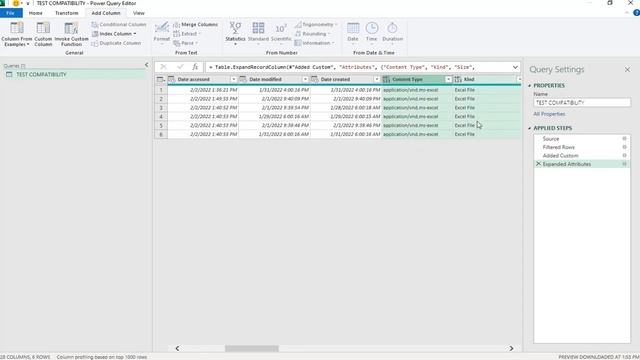640x360 pixels.
Task: Invoke Custom Function button
Action: pyautogui.click(x=71, y=34)
